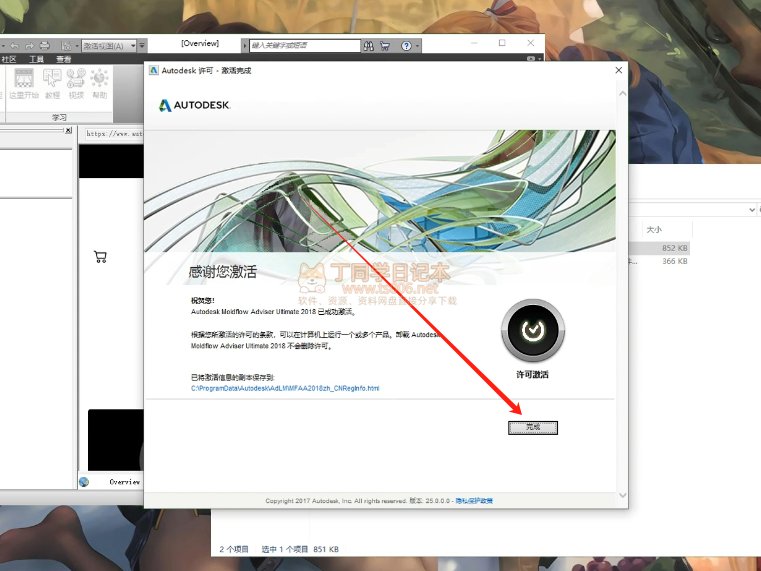Click the Print icon in Moldflow toolbar
Screen dimensions: 761x571
(45, 46)
